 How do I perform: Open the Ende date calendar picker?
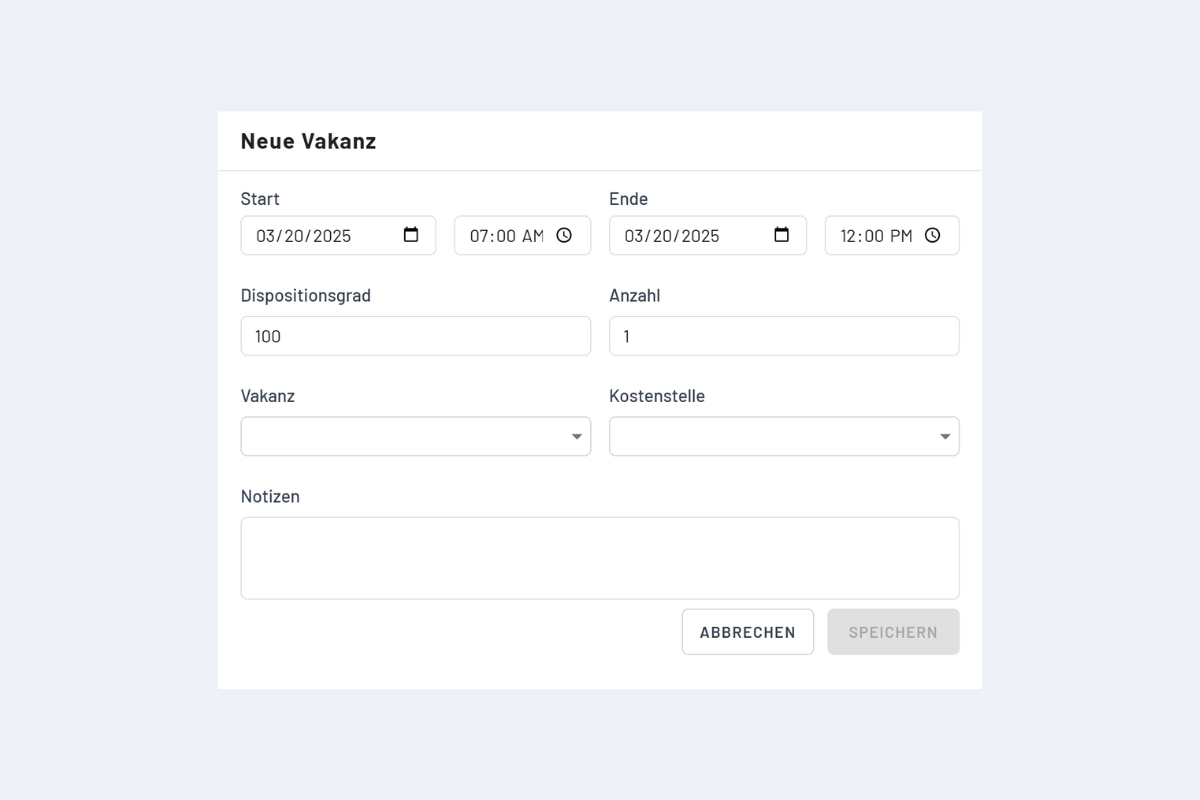[x=782, y=235]
